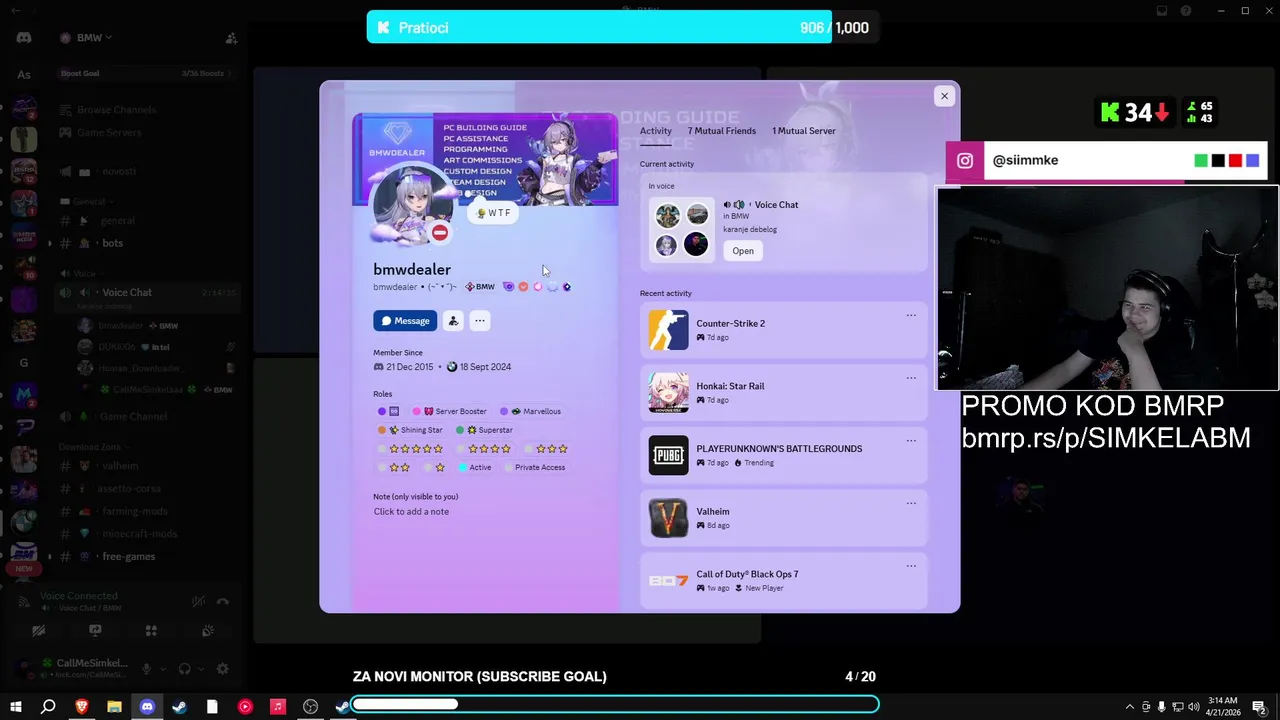Share your screen in voice panel
1280x720 pixels.
pyautogui.click(x=95, y=631)
